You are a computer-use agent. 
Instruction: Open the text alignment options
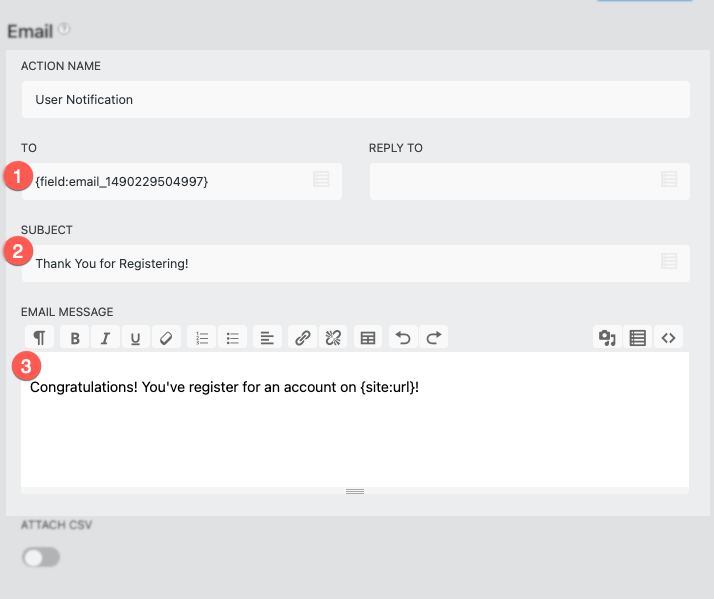pyautogui.click(x=267, y=338)
